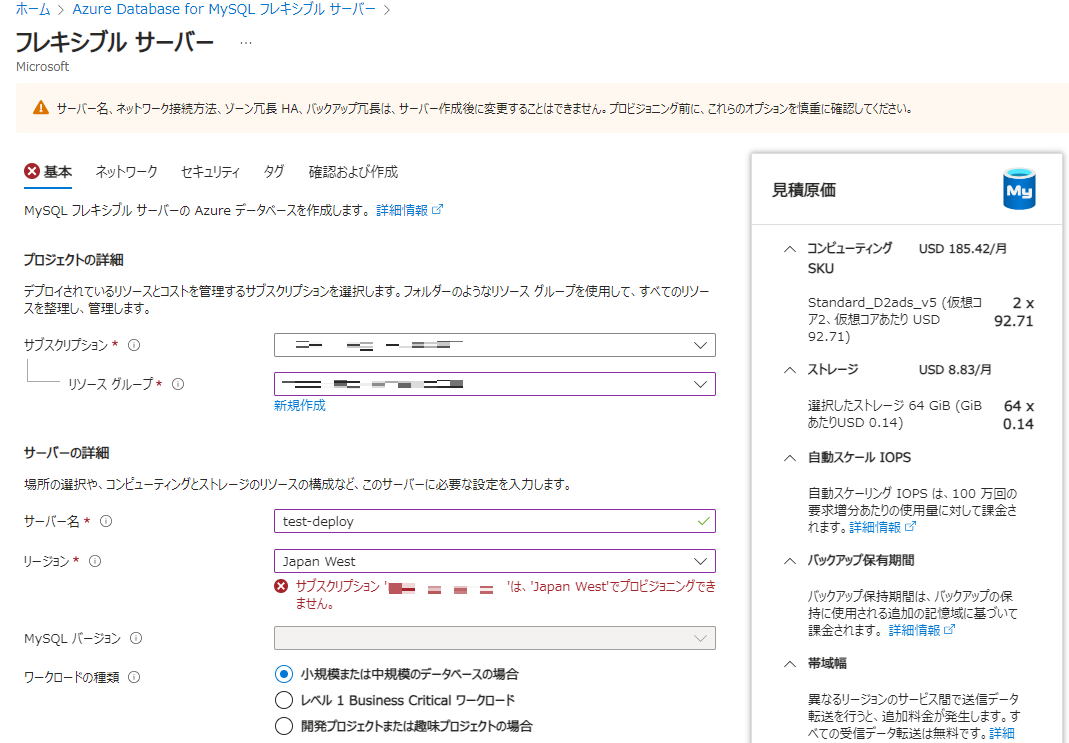Click the 選択したストレージ 64 GiB description
This screenshot has height=743, width=1069.
point(894,414)
